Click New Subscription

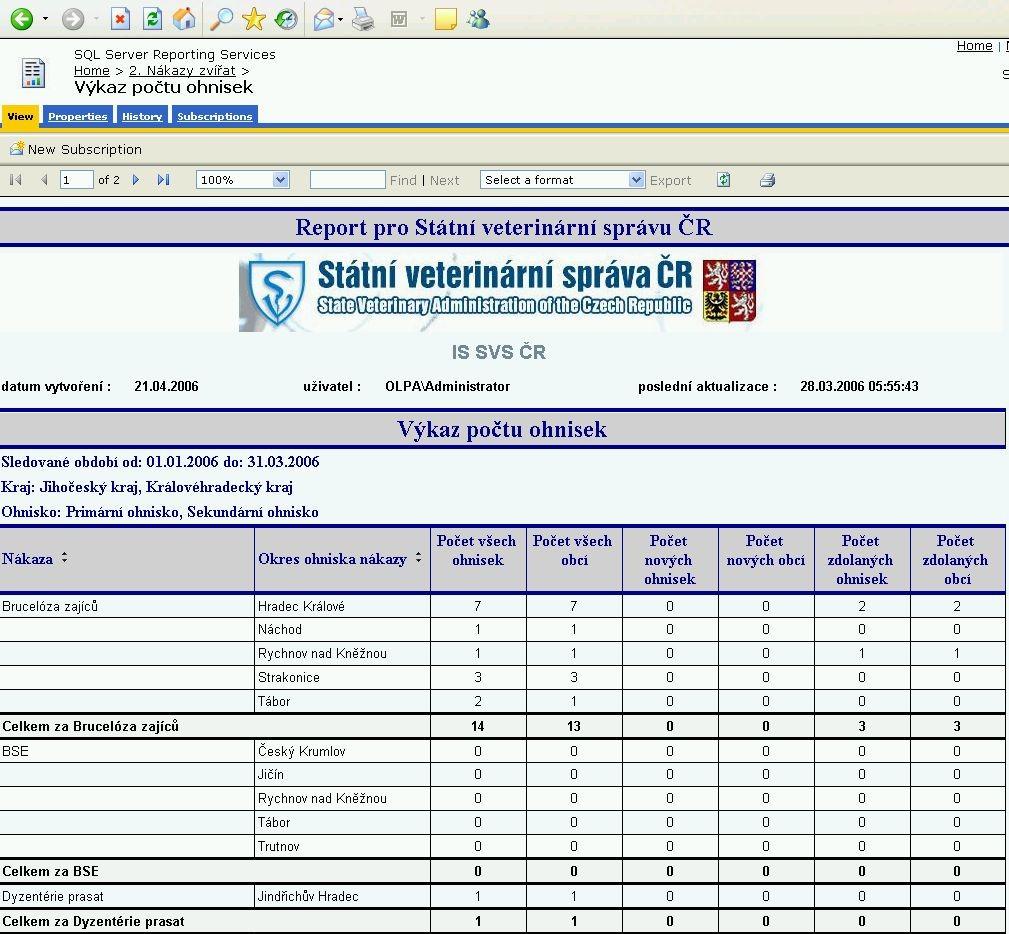[75, 149]
